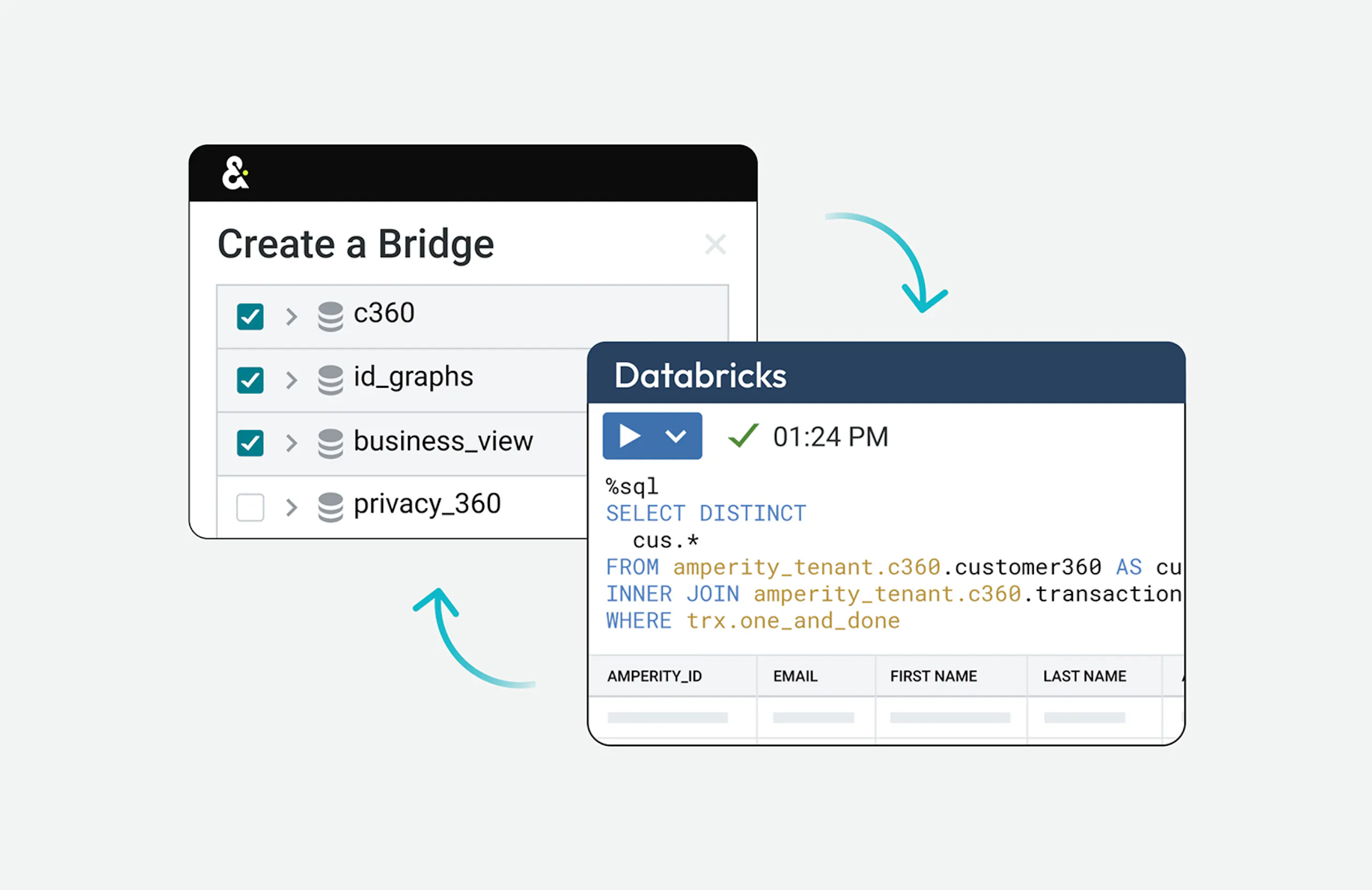The width and height of the screenshot is (1372, 890).
Task: Expand the c360 database chevron
Action: tap(292, 316)
